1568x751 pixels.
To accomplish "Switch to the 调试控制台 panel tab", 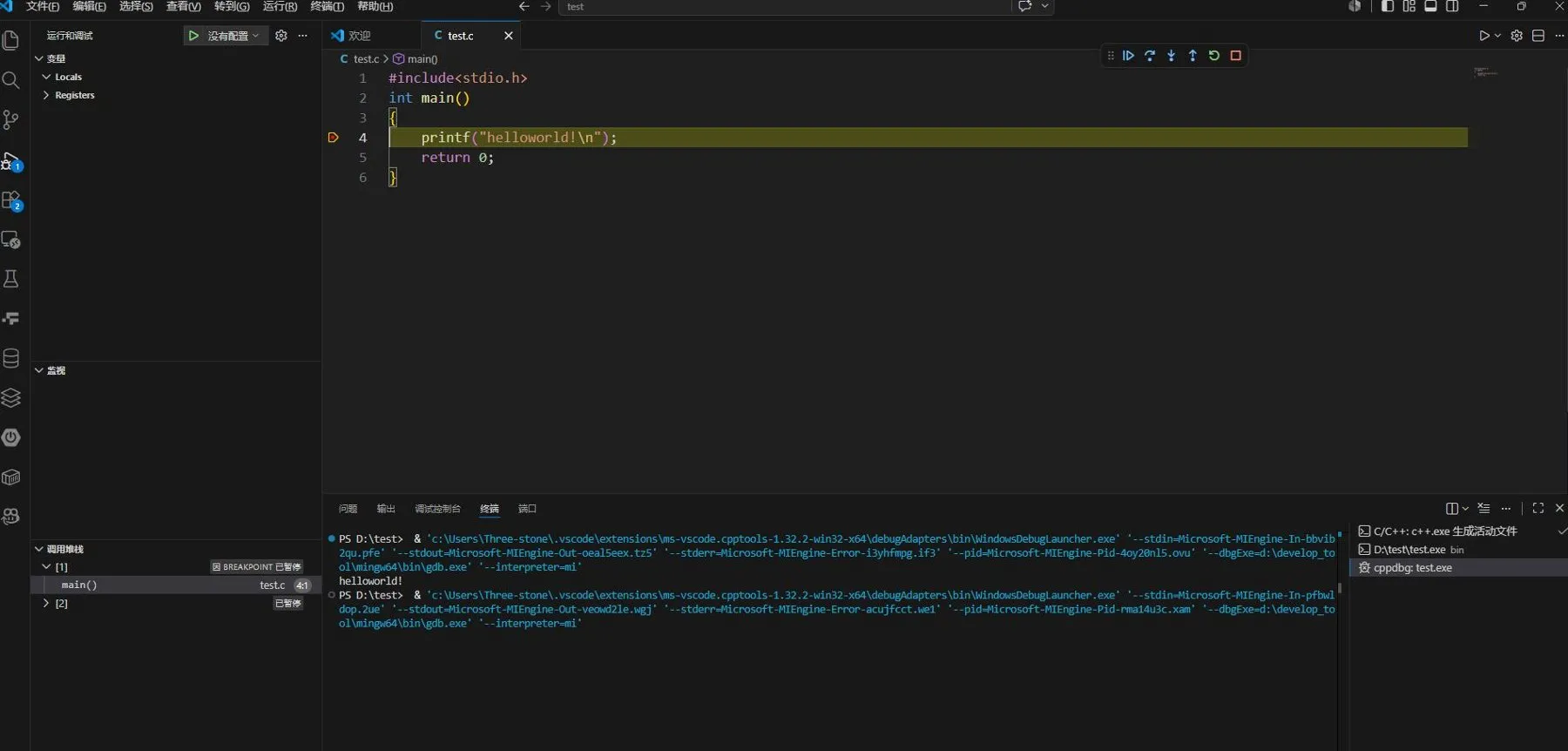I will coord(437,509).
